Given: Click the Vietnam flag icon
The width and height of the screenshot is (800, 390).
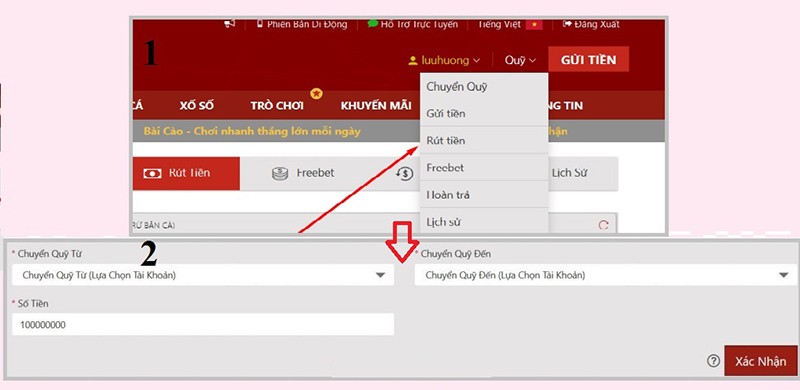Looking at the screenshot, I should pyautogui.click(x=534, y=24).
